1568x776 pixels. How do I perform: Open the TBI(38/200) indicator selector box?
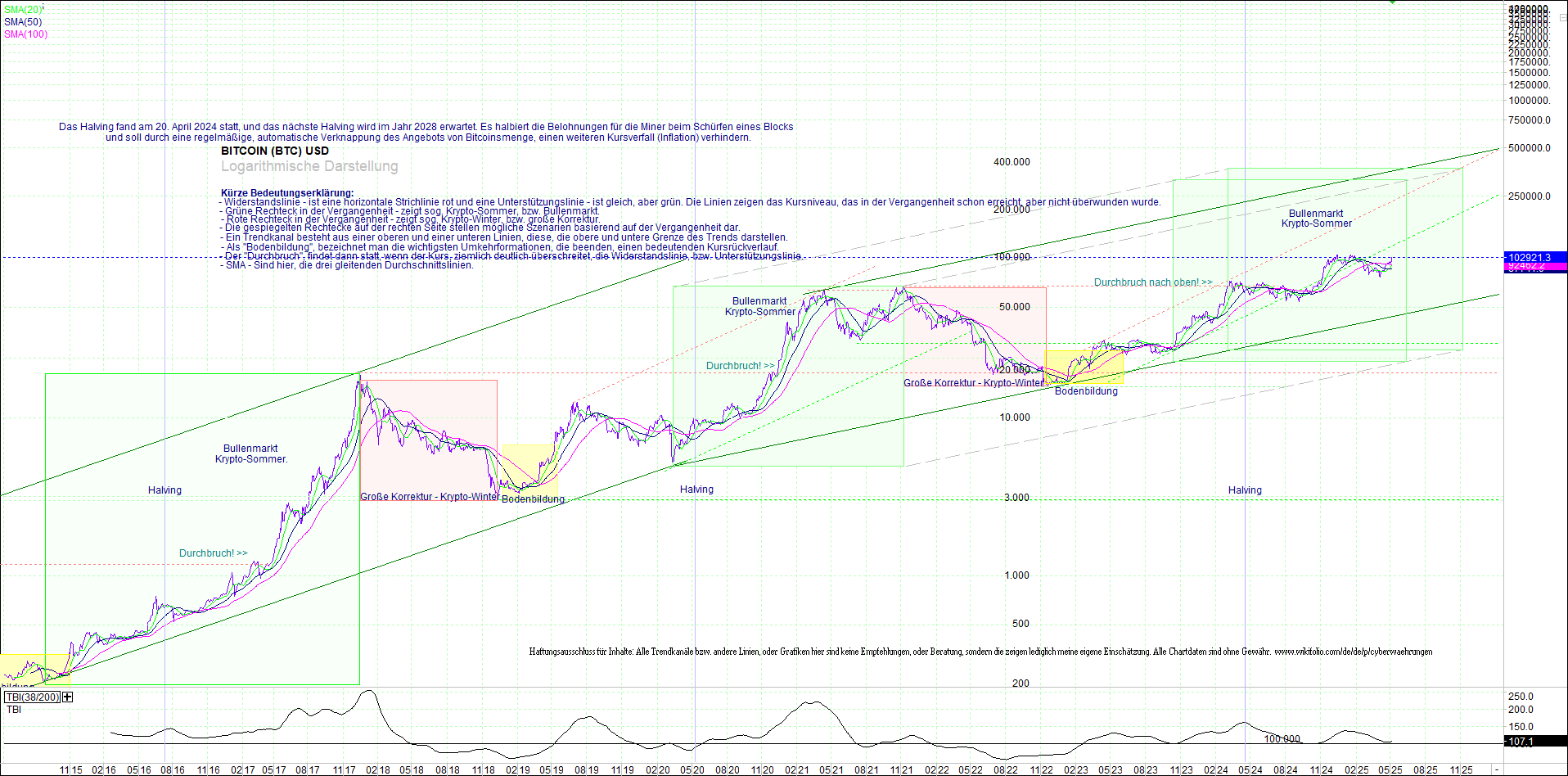click(32, 697)
